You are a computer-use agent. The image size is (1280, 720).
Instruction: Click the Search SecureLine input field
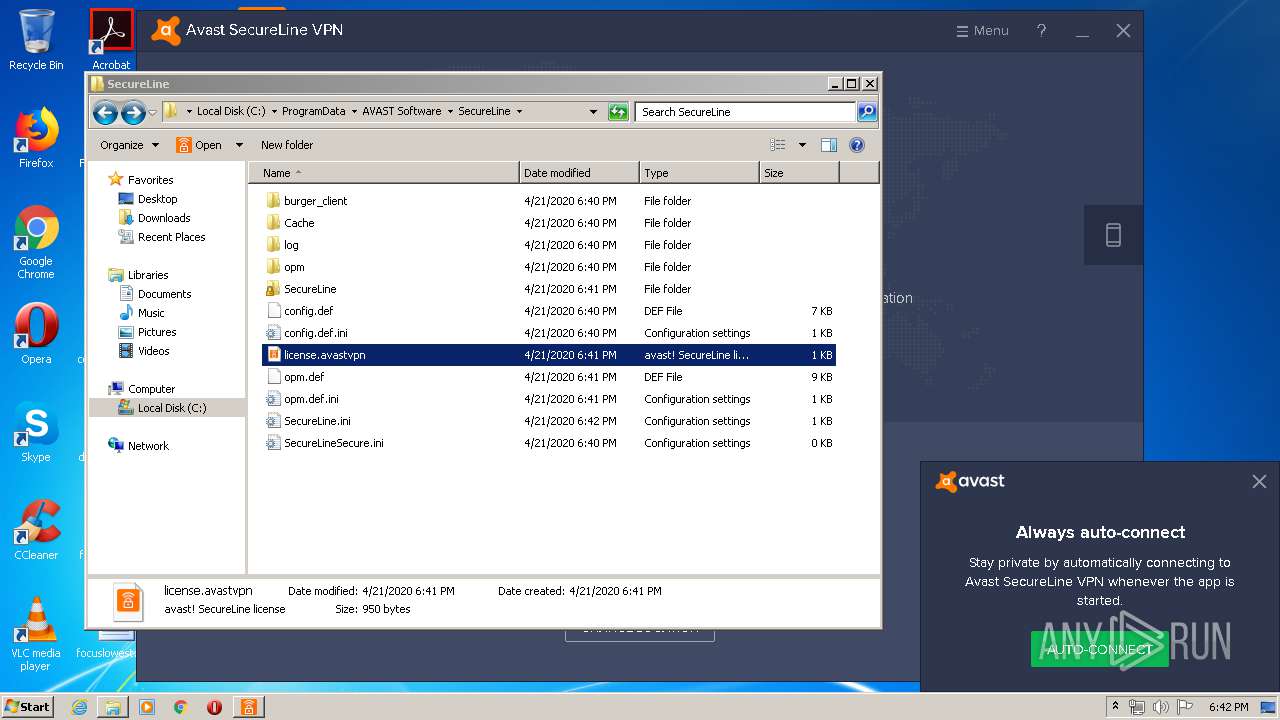point(746,112)
